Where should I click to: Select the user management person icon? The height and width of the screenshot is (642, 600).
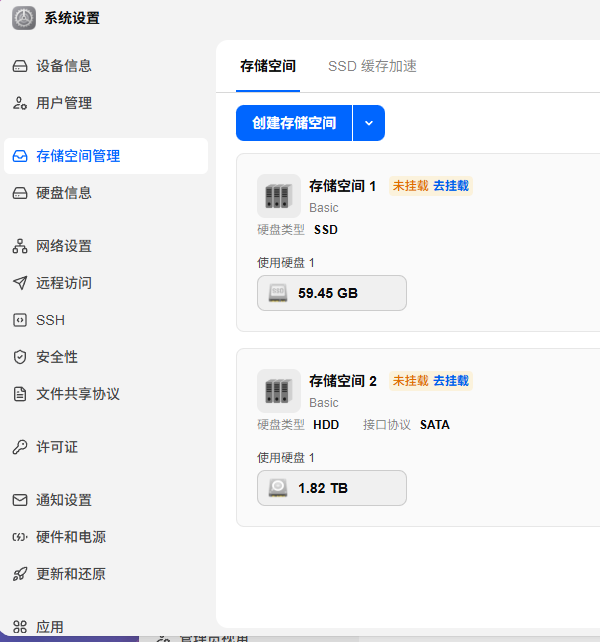point(20,103)
